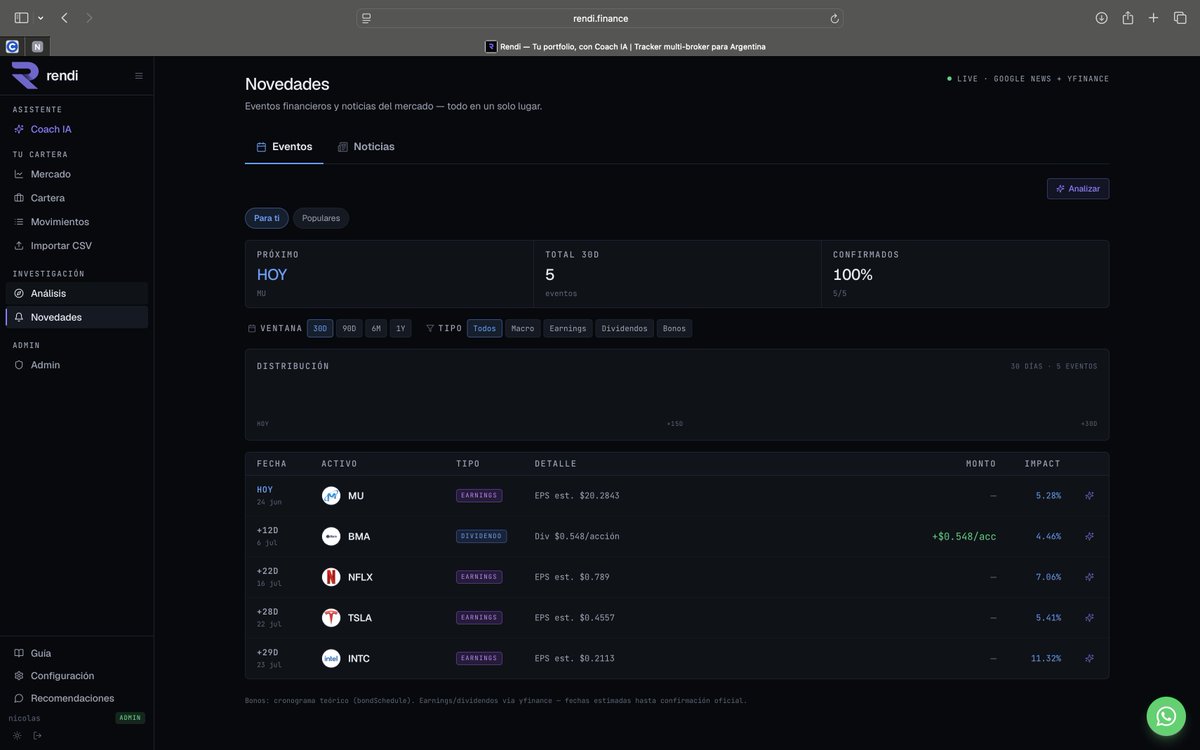Click the EPS est. $0.789 detail
This screenshot has height=750, width=1200.
(572, 577)
